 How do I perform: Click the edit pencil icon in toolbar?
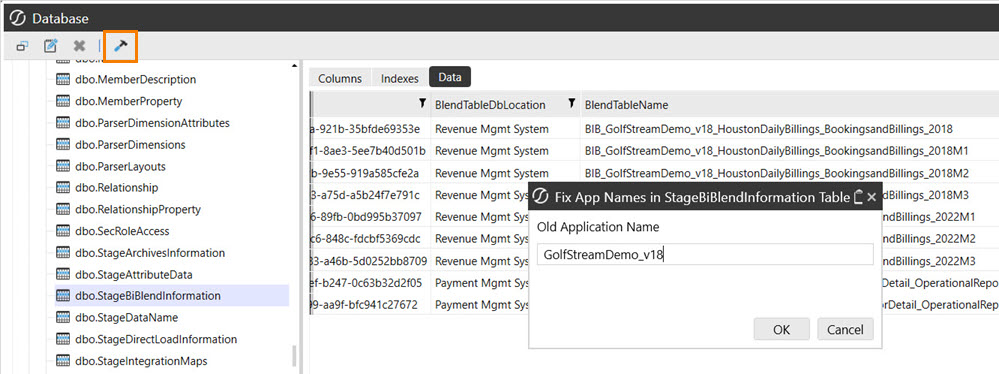point(50,46)
